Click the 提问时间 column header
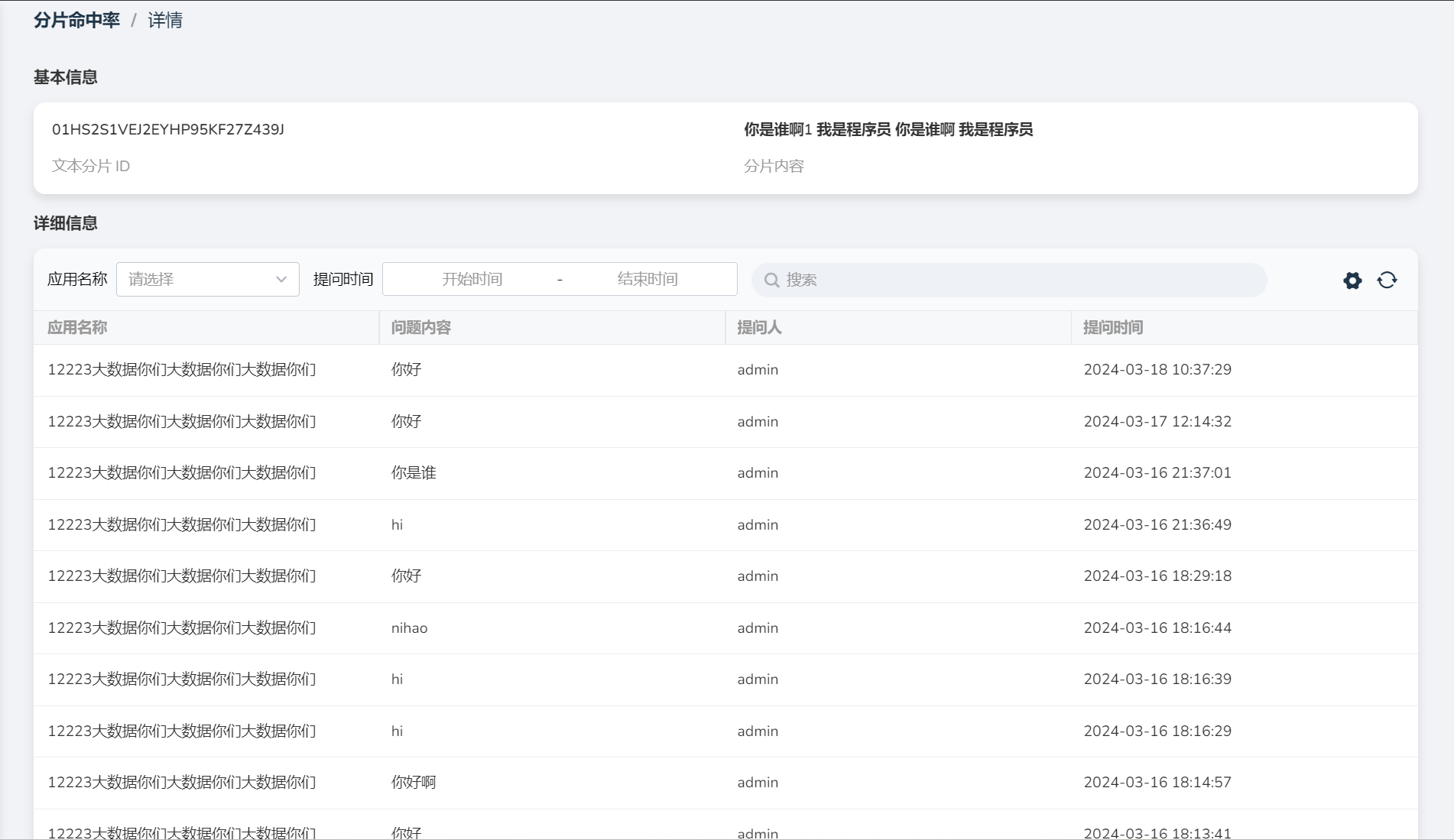 [x=1112, y=328]
